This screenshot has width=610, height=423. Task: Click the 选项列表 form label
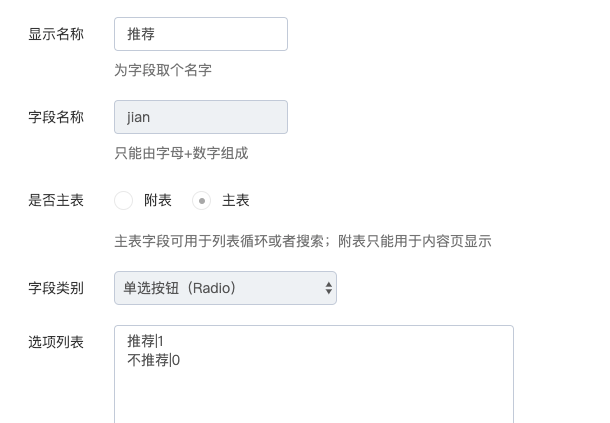pyautogui.click(x=56, y=342)
